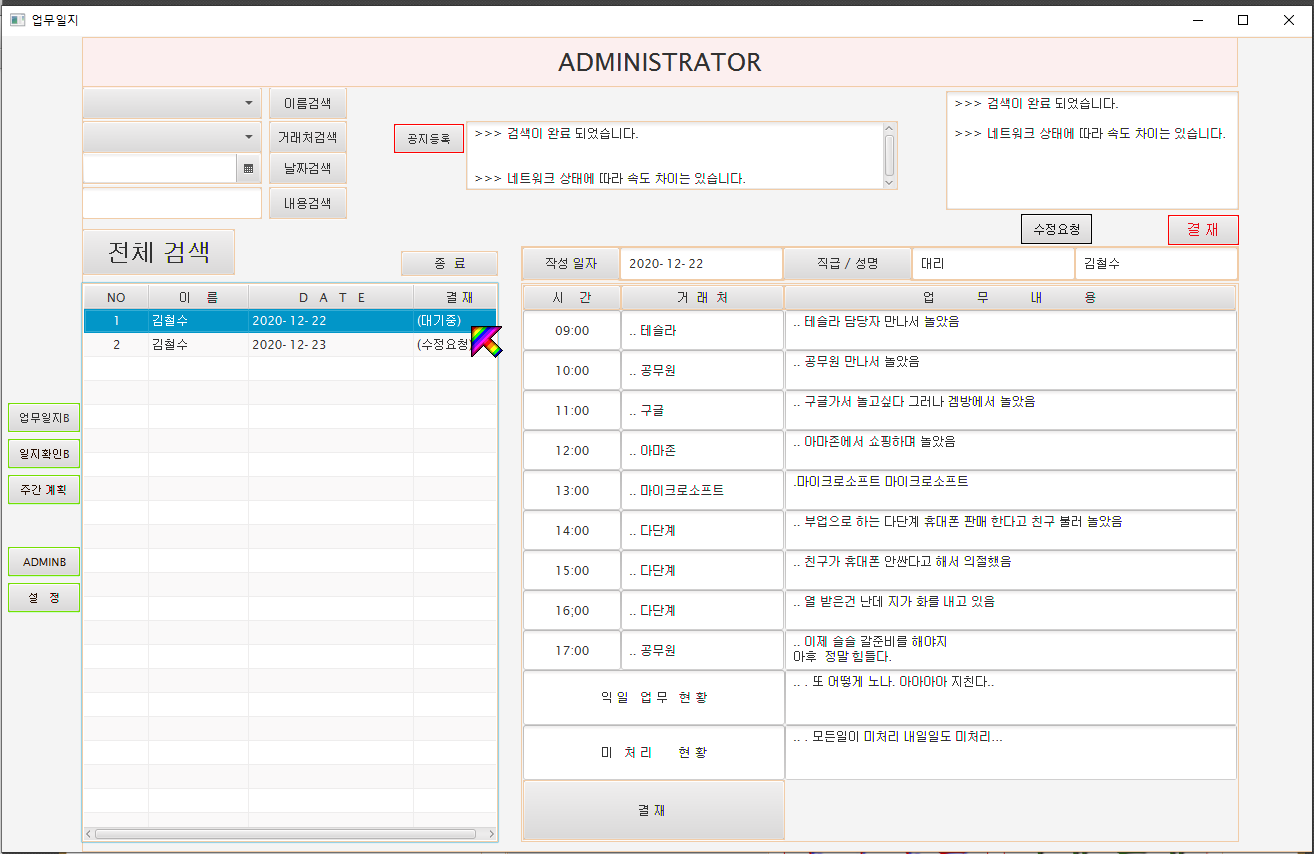Click the list horizontal scrollbar right arrow
Viewport: 1314px width, 854px height.
click(490, 833)
